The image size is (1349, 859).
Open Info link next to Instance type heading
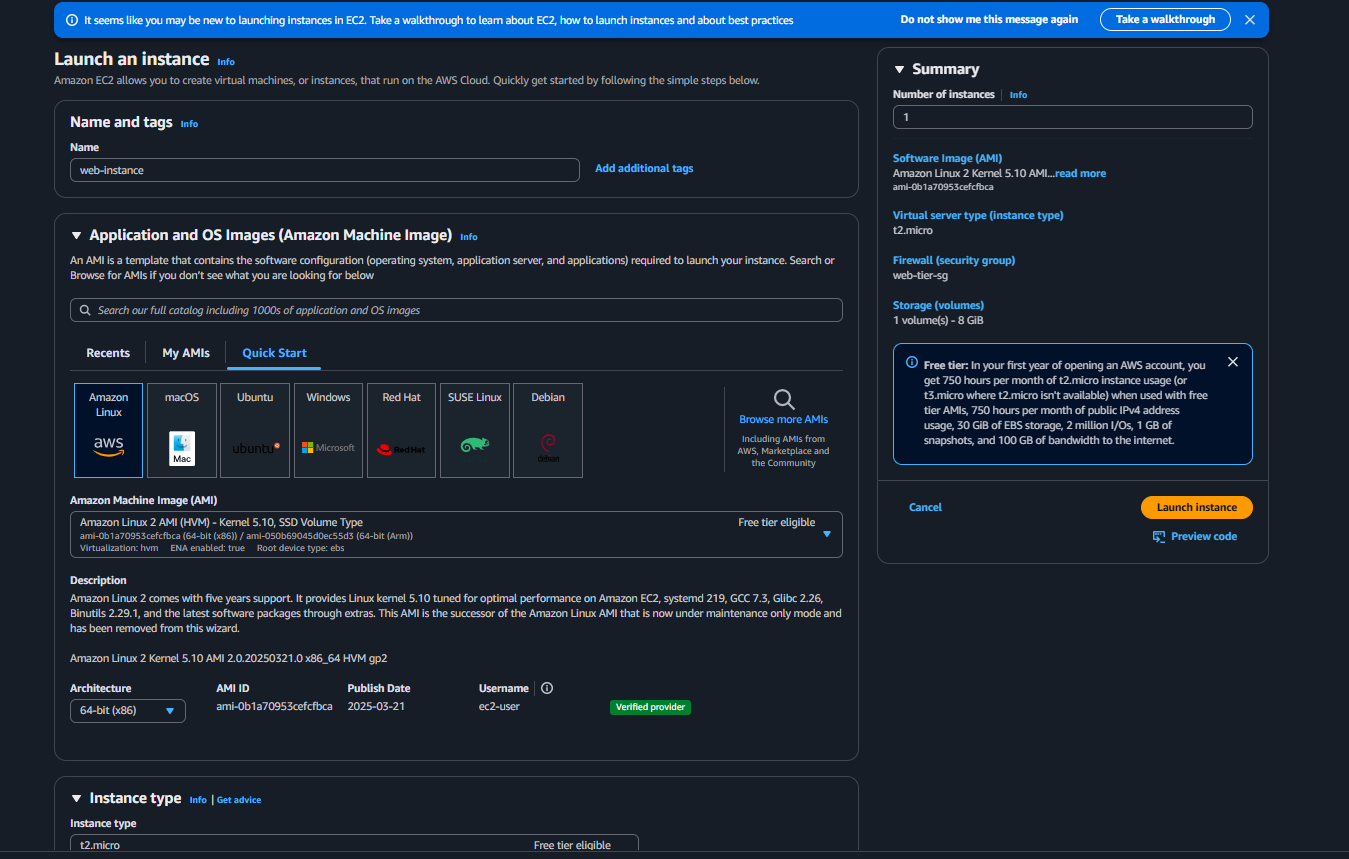(198, 800)
